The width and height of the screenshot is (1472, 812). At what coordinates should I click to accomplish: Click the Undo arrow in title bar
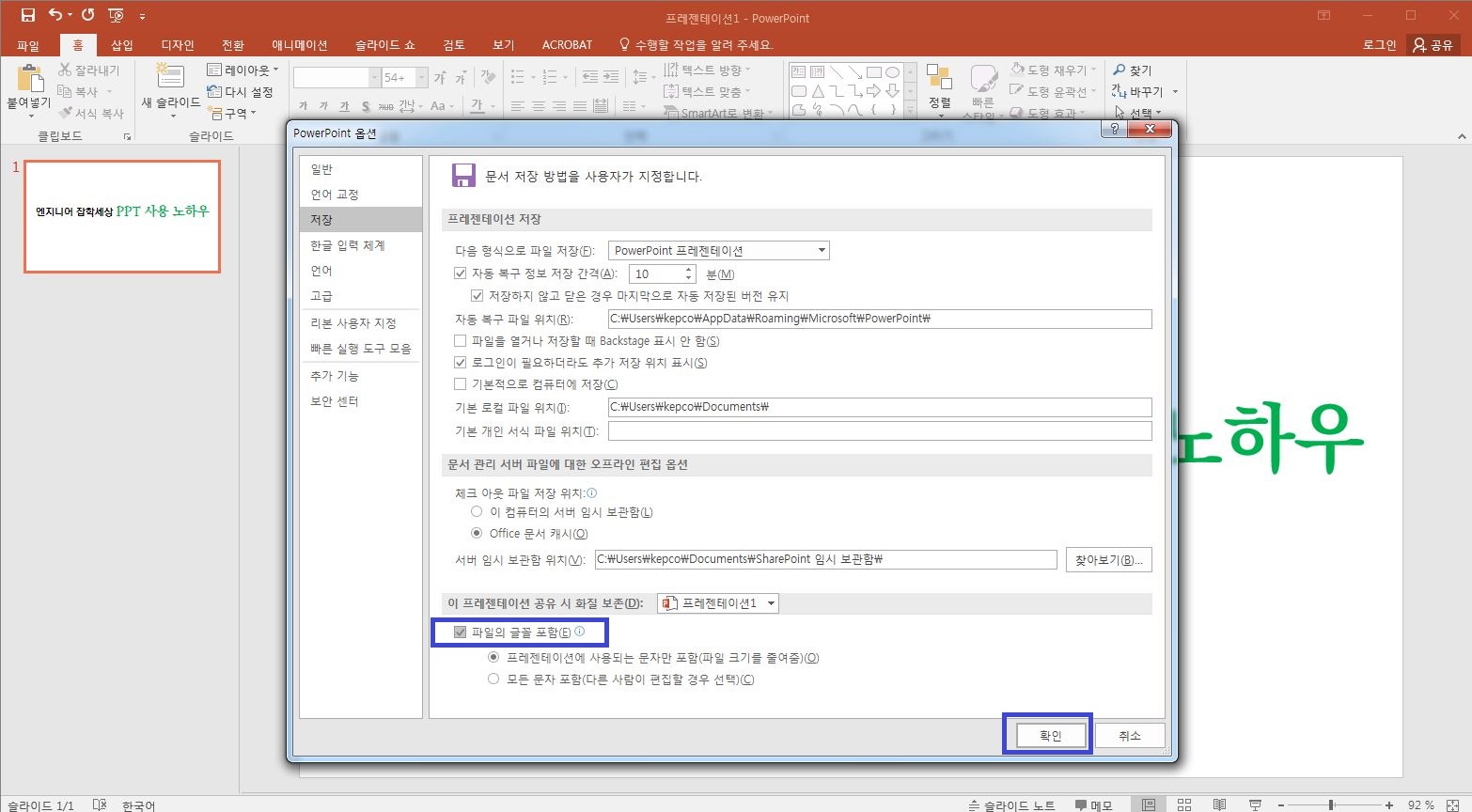click(x=55, y=15)
